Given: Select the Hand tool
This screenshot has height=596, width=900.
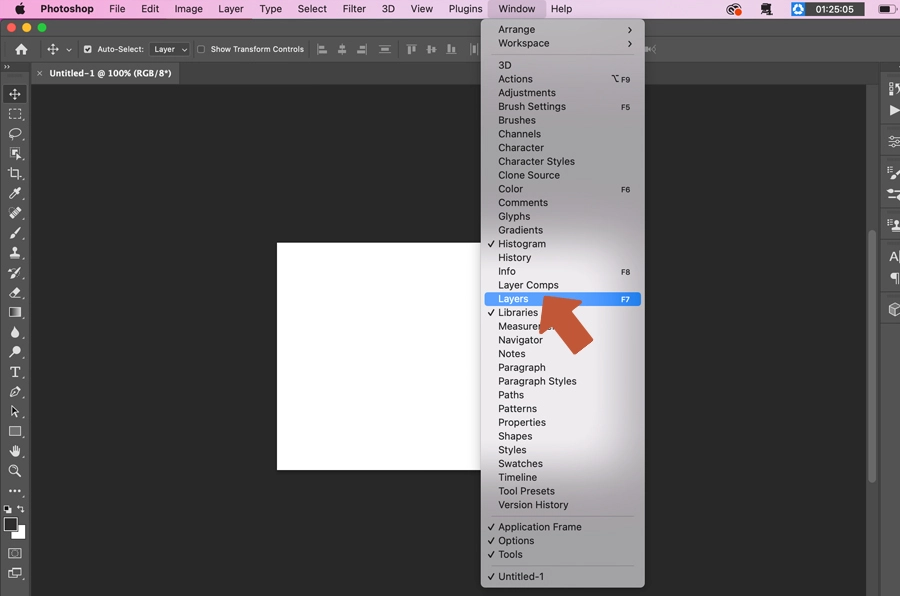Looking at the screenshot, I should pos(15,450).
